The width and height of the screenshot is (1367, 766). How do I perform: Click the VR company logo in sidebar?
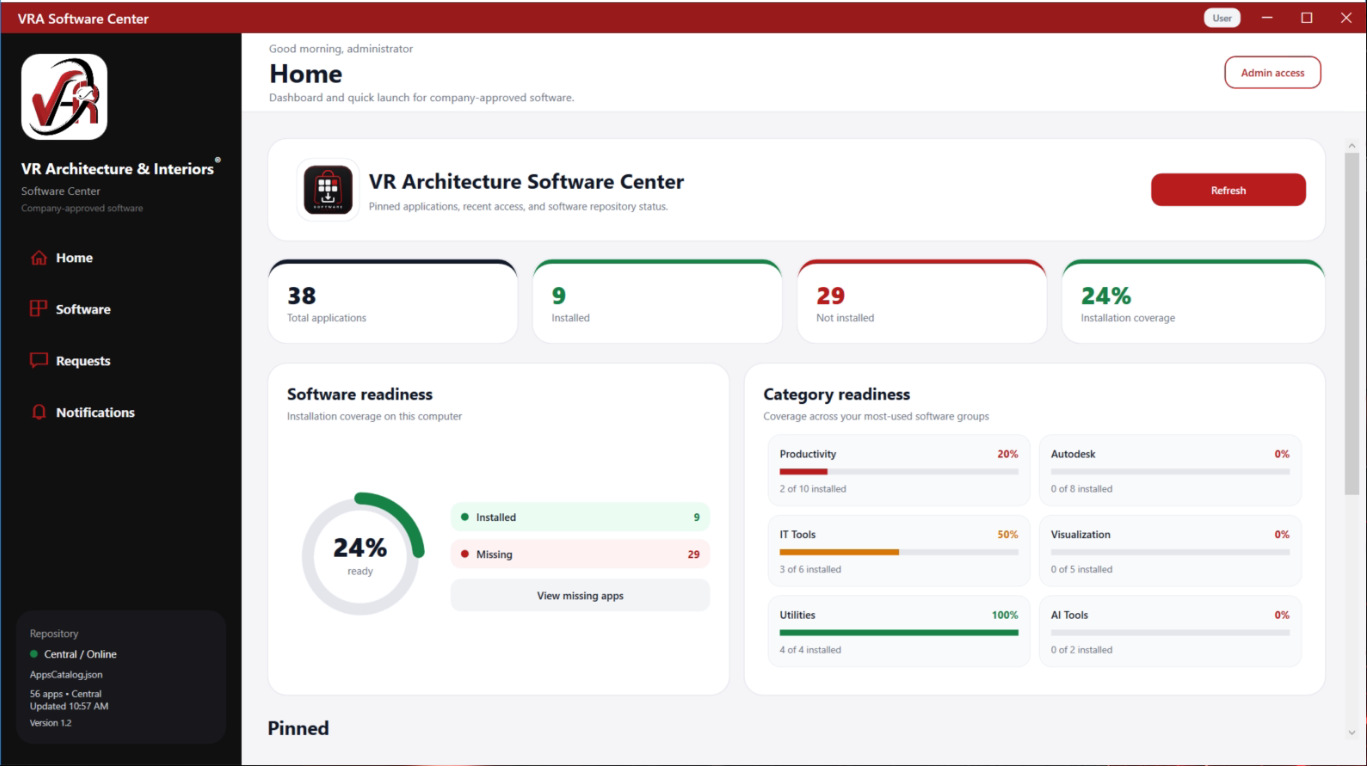click(x=64, y=96)
